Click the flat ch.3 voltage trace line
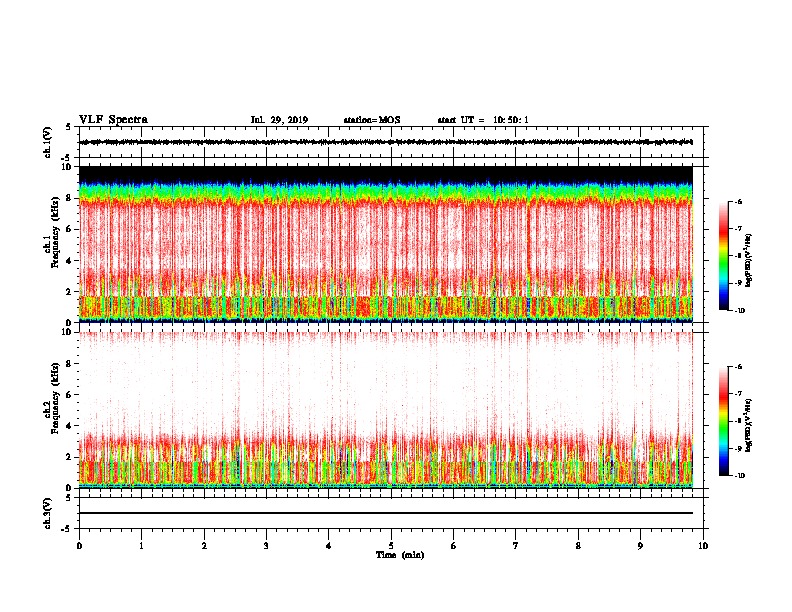 click(386, 513)
